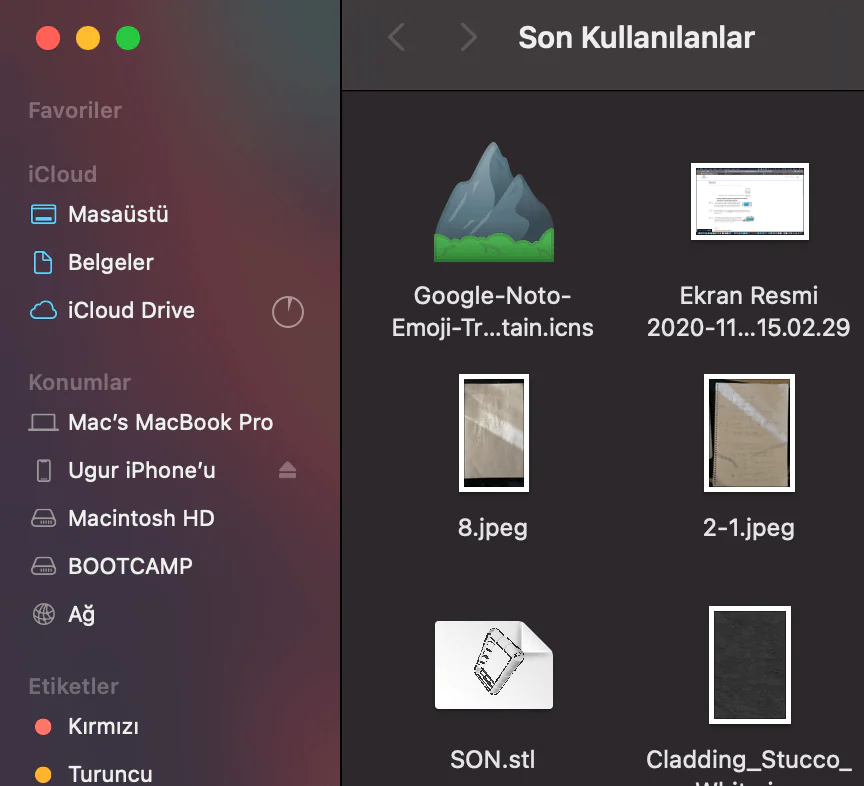
Task: Go forward using the navigation arrow
Action: [x=468, y=37]
